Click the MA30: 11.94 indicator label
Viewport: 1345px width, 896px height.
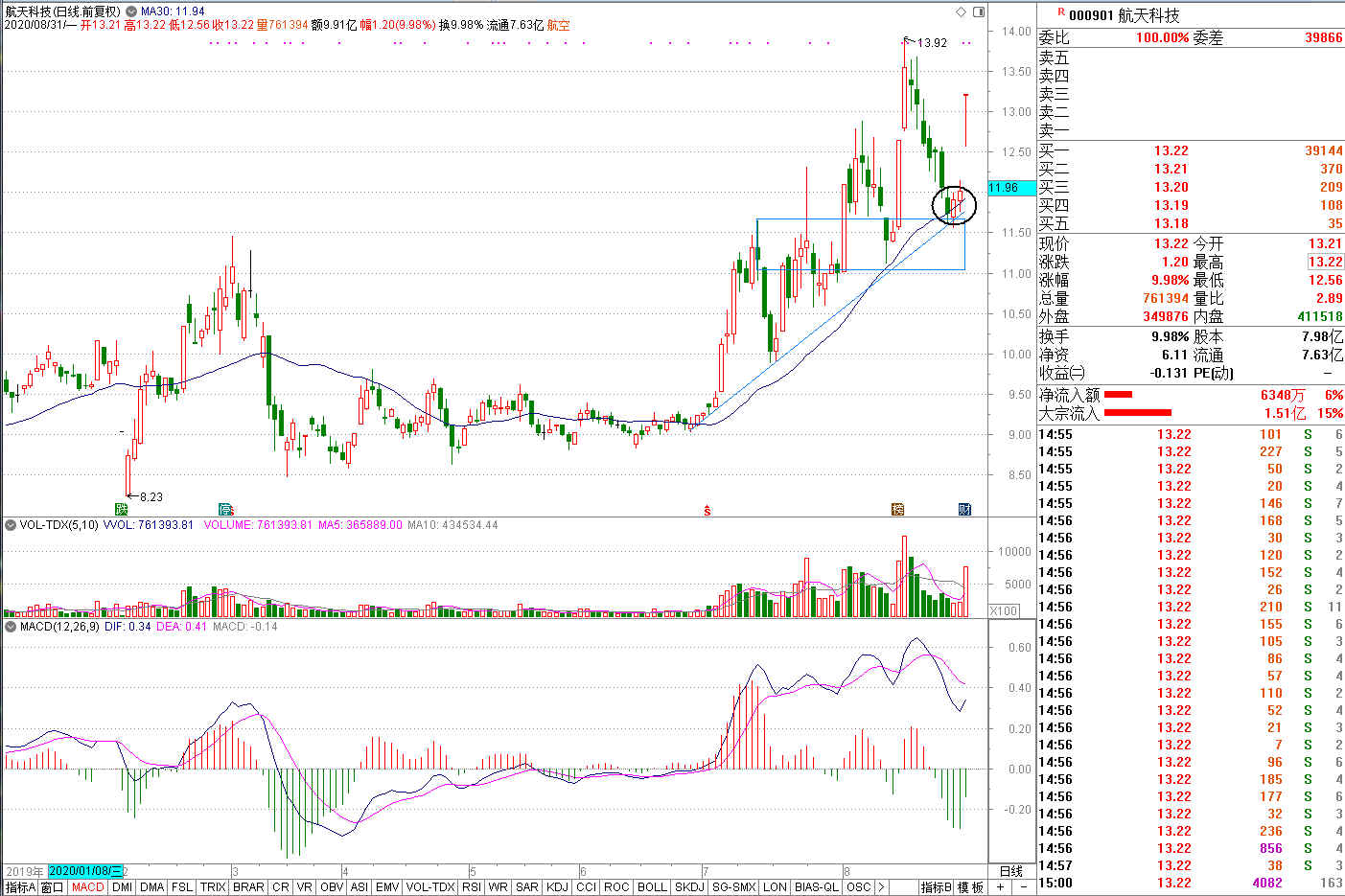[173, 11]
